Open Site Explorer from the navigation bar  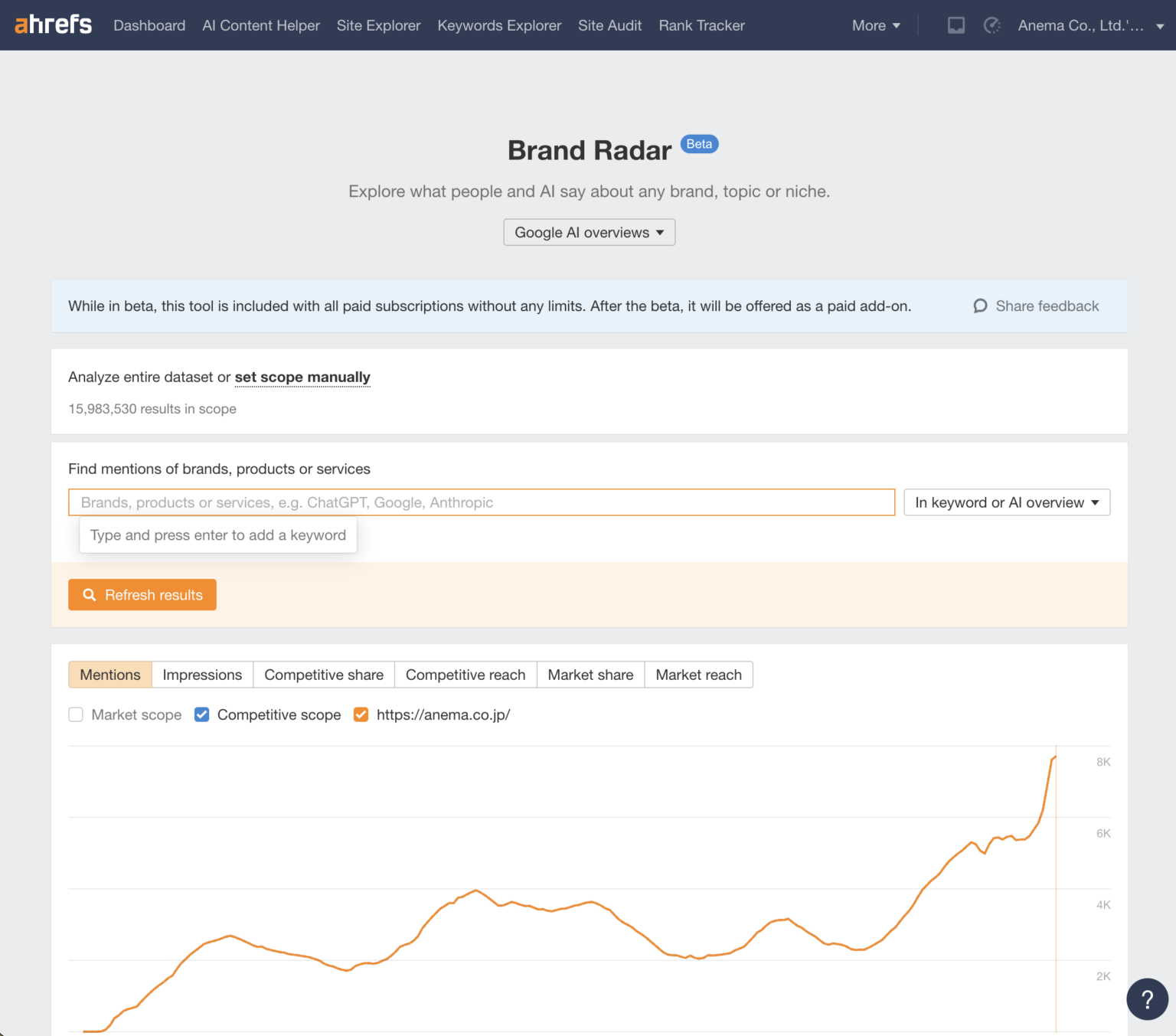pyautogui.click(x=378, y=25)
